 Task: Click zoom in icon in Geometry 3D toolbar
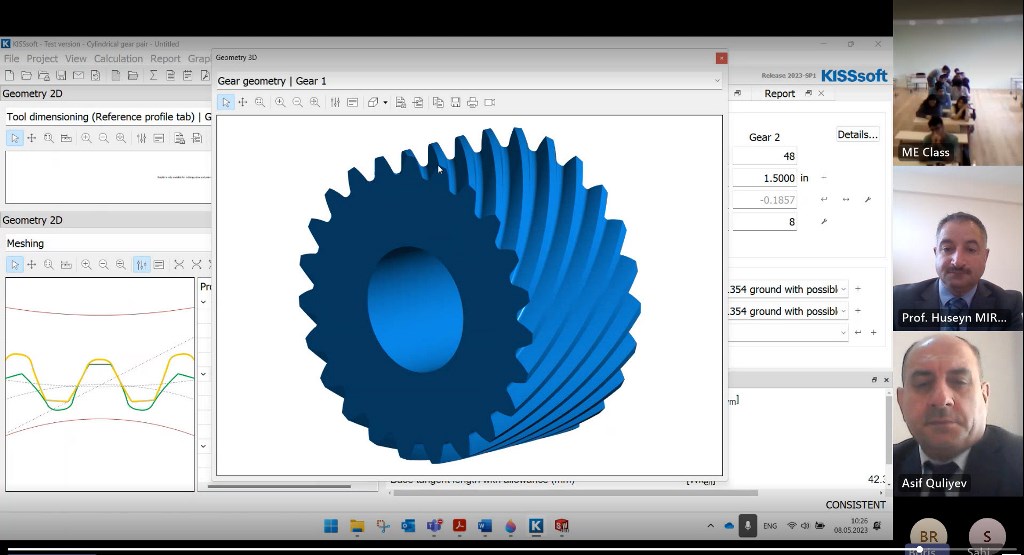pos(280,102)
